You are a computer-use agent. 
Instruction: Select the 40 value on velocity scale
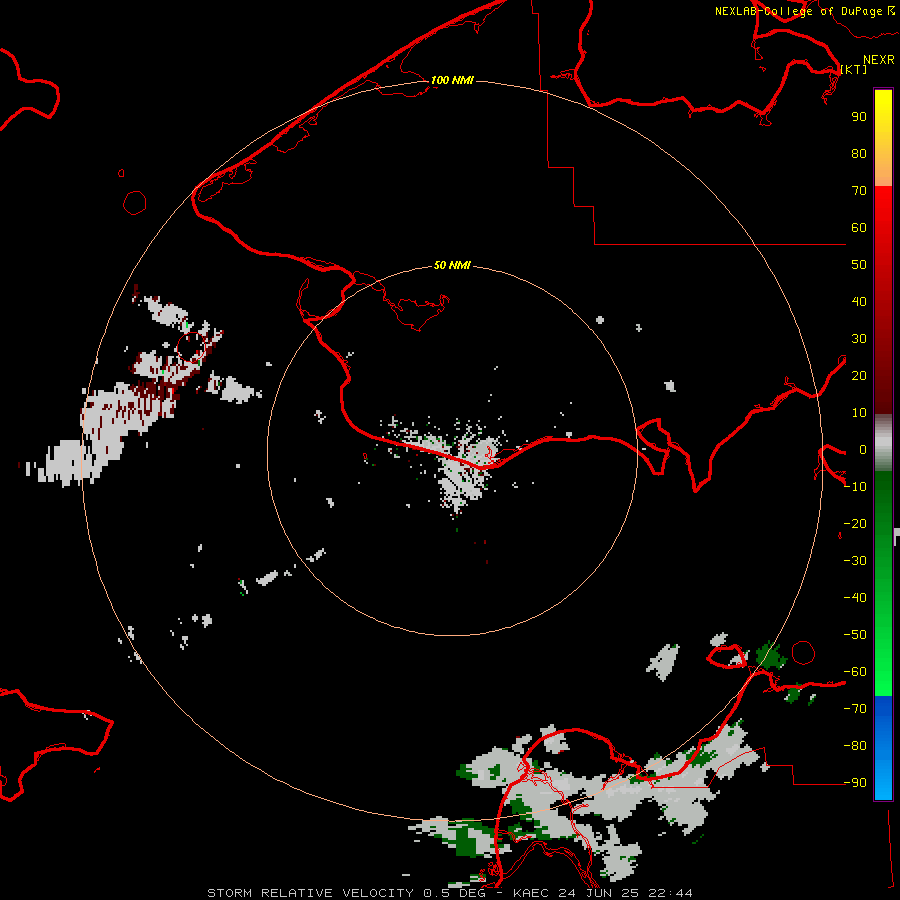(859, 302)
